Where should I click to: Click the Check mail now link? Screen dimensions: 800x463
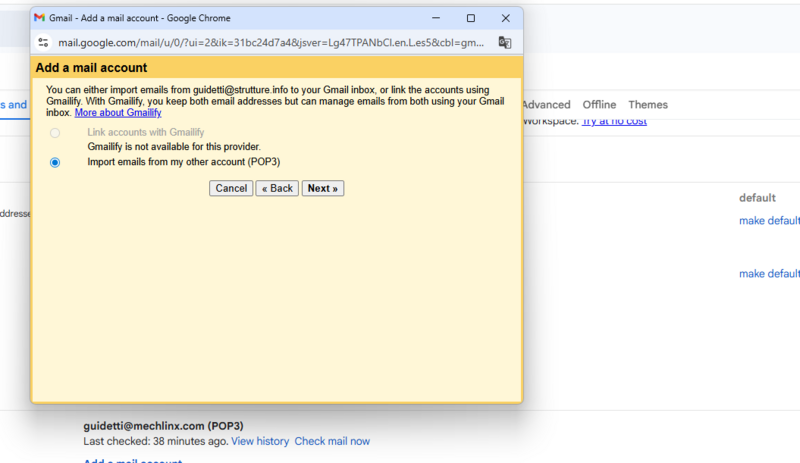[x=332, y=441]
